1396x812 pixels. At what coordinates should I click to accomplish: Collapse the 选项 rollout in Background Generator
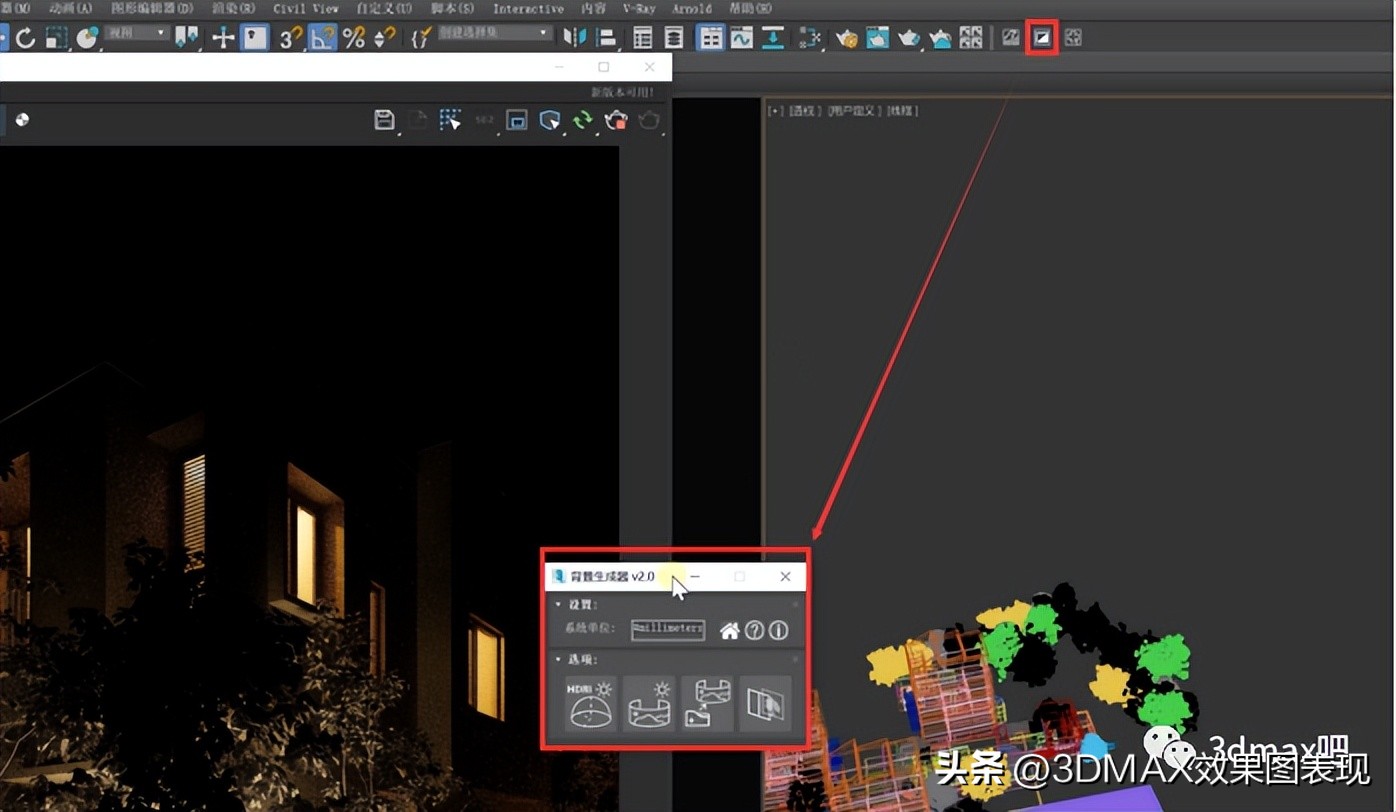557,657
